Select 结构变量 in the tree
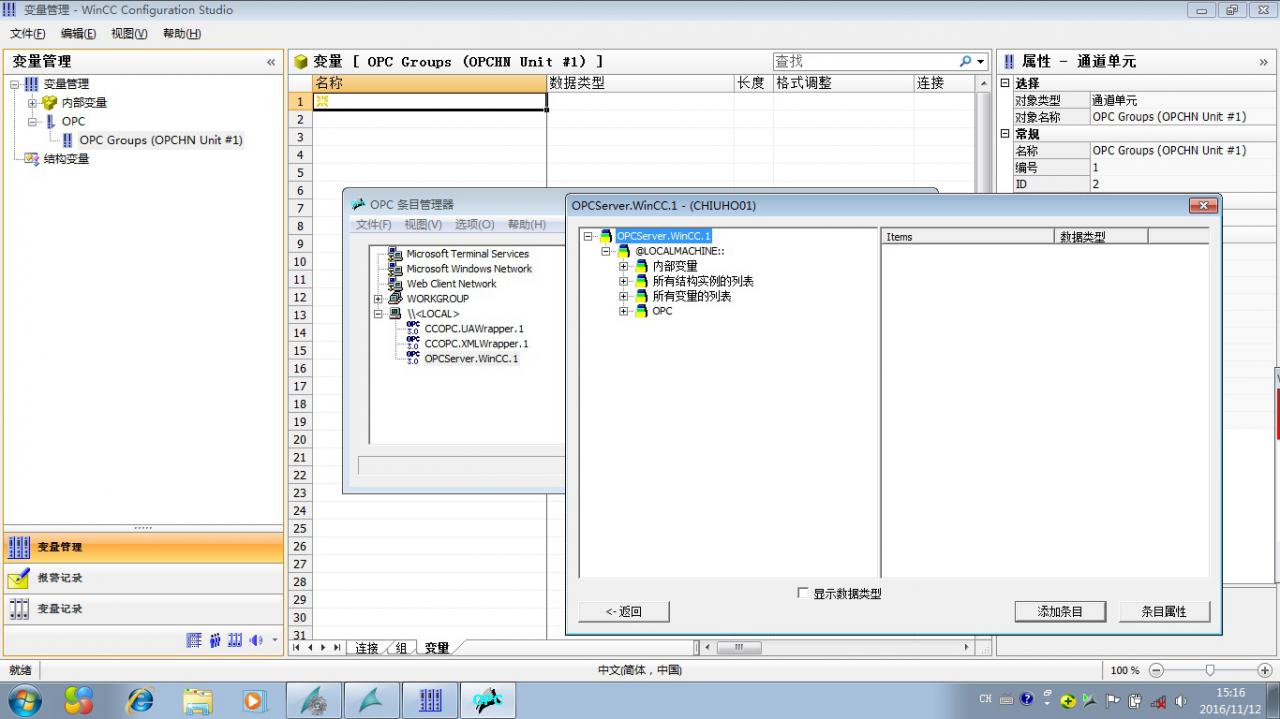The width and height of the screenshot is (1280, 719). 66,158
